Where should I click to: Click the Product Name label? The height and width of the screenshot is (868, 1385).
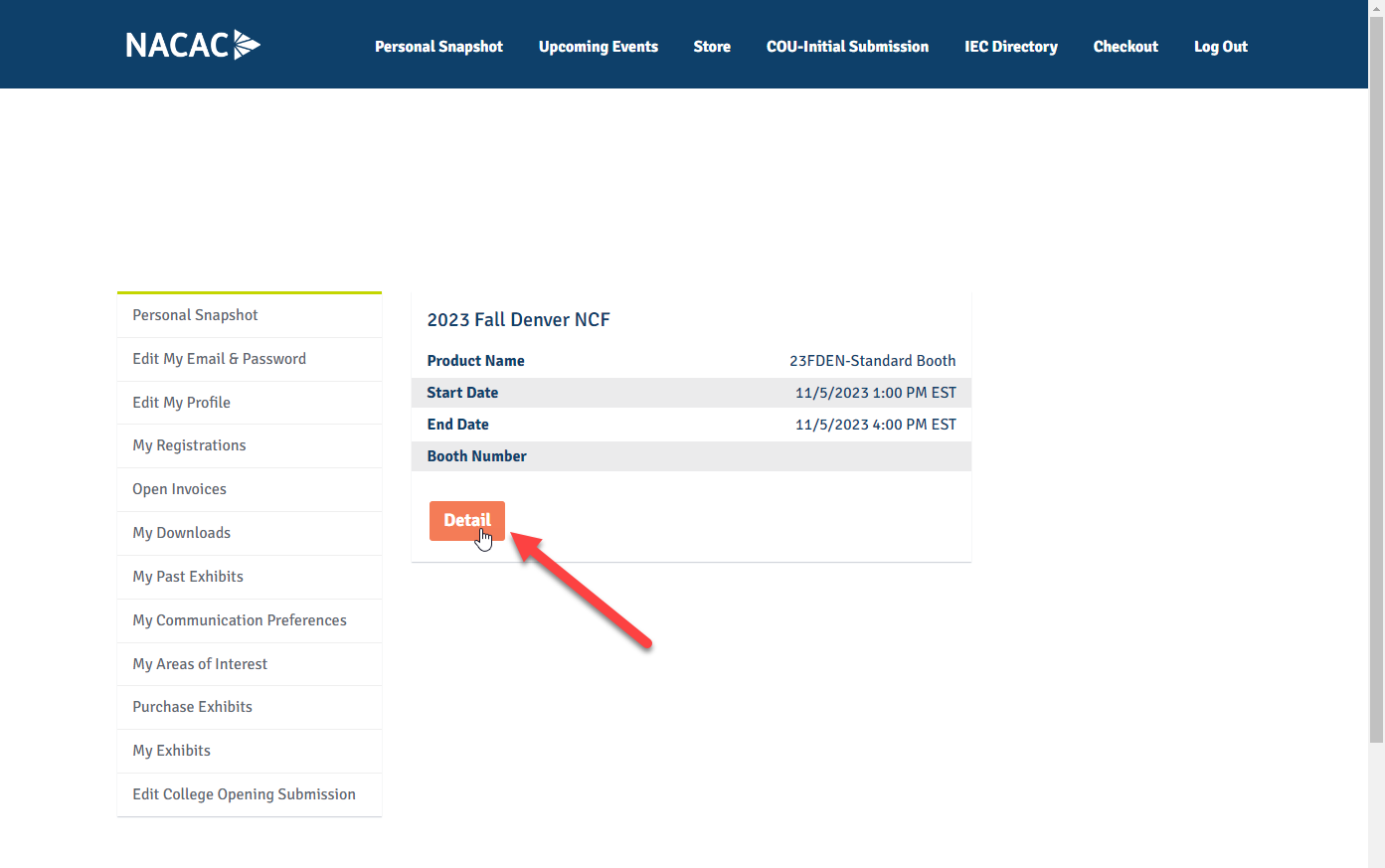tap(476, 361)
